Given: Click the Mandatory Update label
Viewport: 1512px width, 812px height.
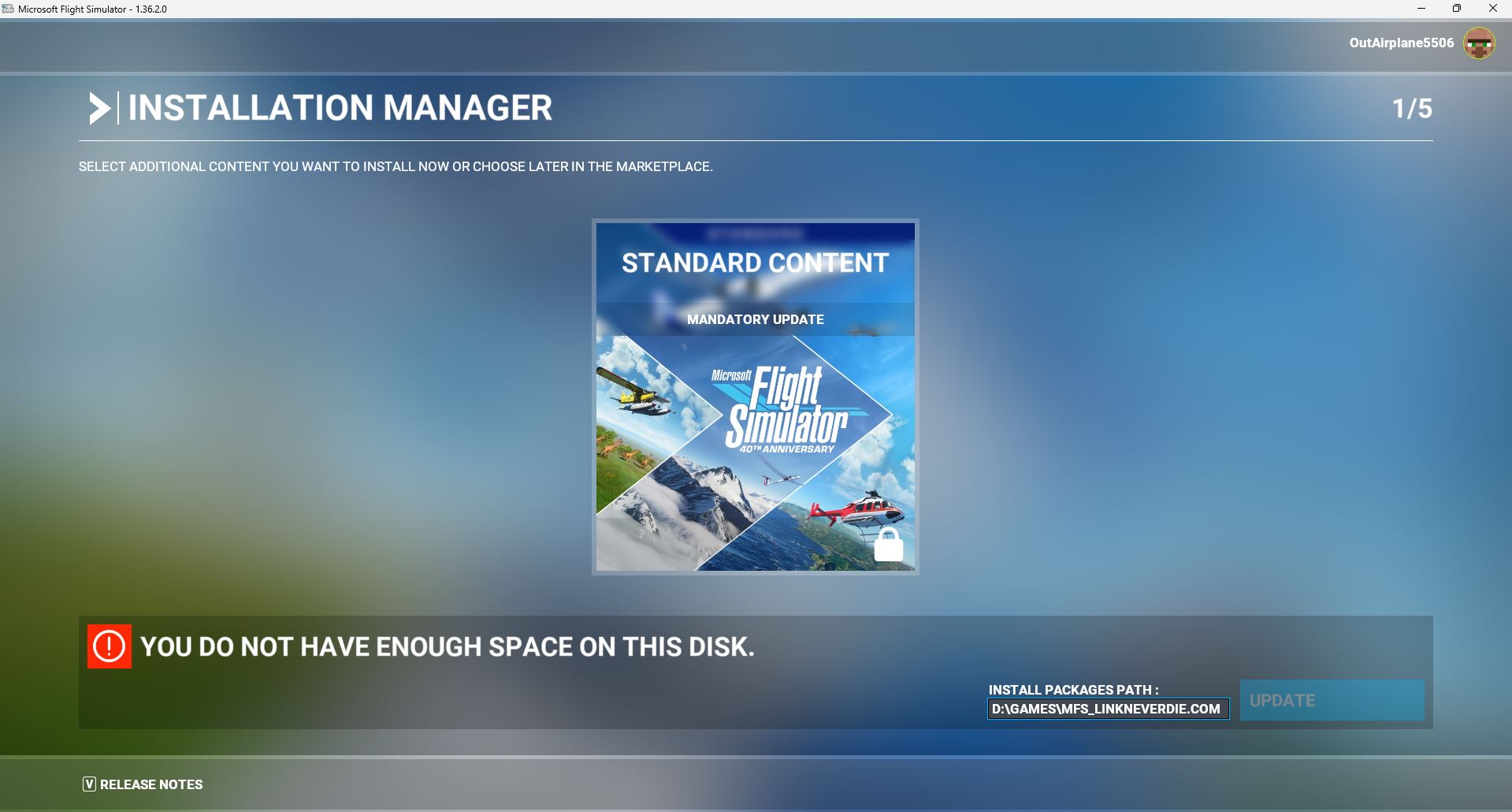Looking at the screenshot, I should 756,319.
